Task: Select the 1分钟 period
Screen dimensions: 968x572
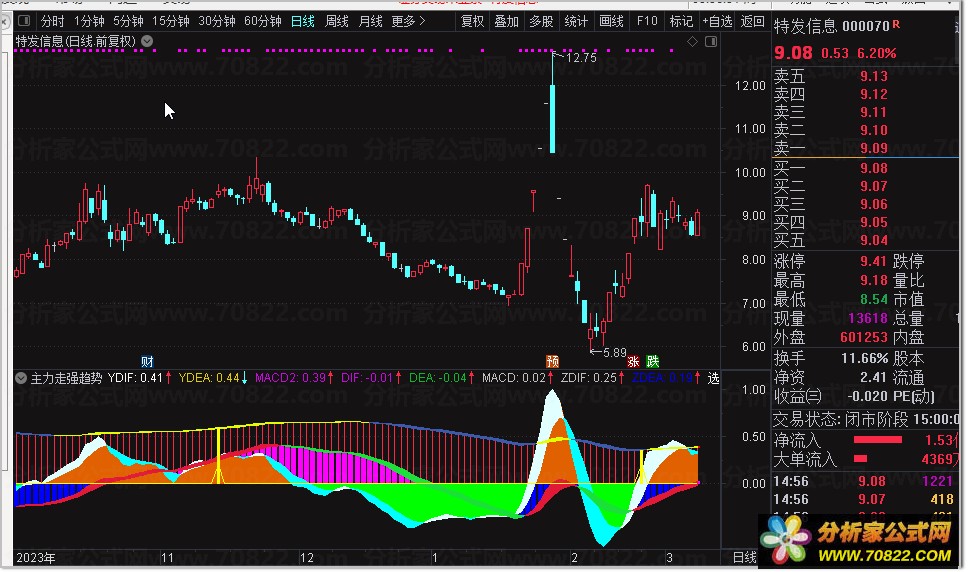Action: pos(89,21)
